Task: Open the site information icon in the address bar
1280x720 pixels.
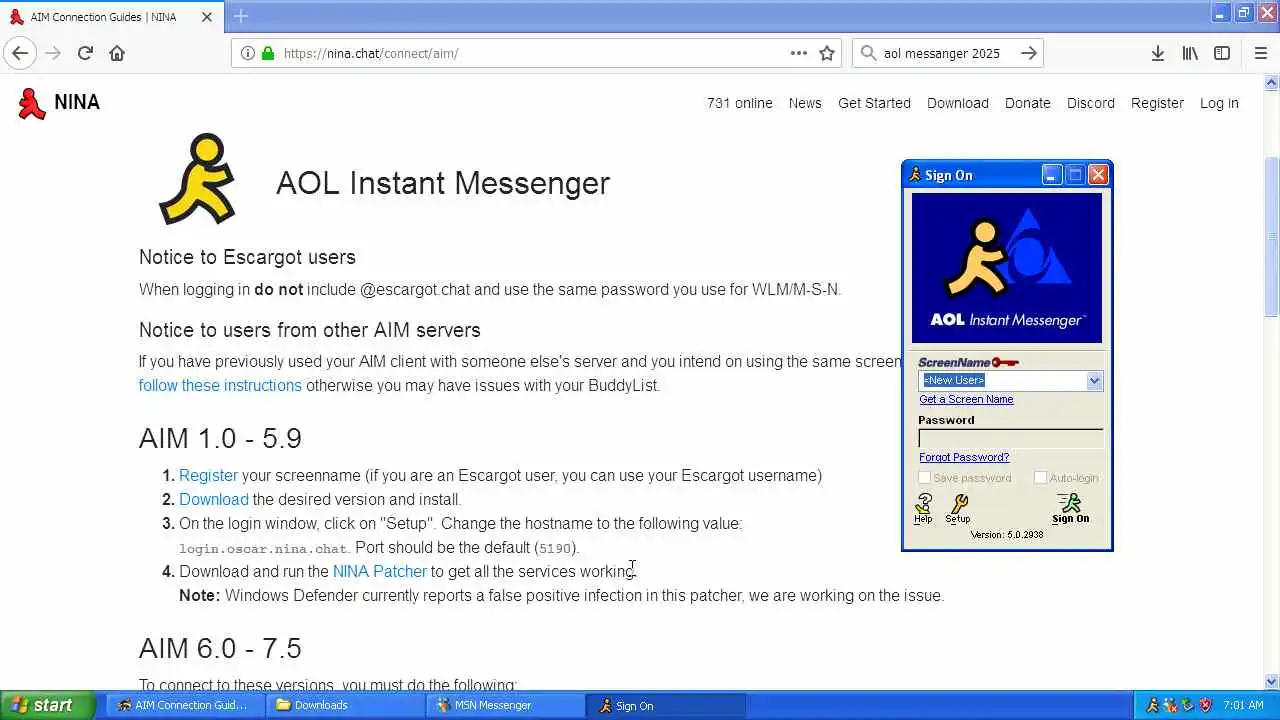Action: (248, 53)
